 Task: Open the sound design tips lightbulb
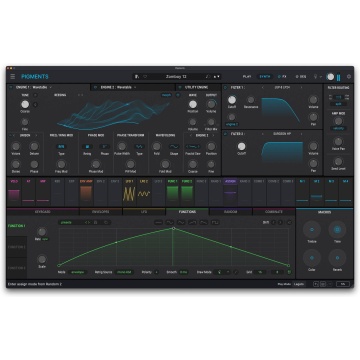(315, 77)
